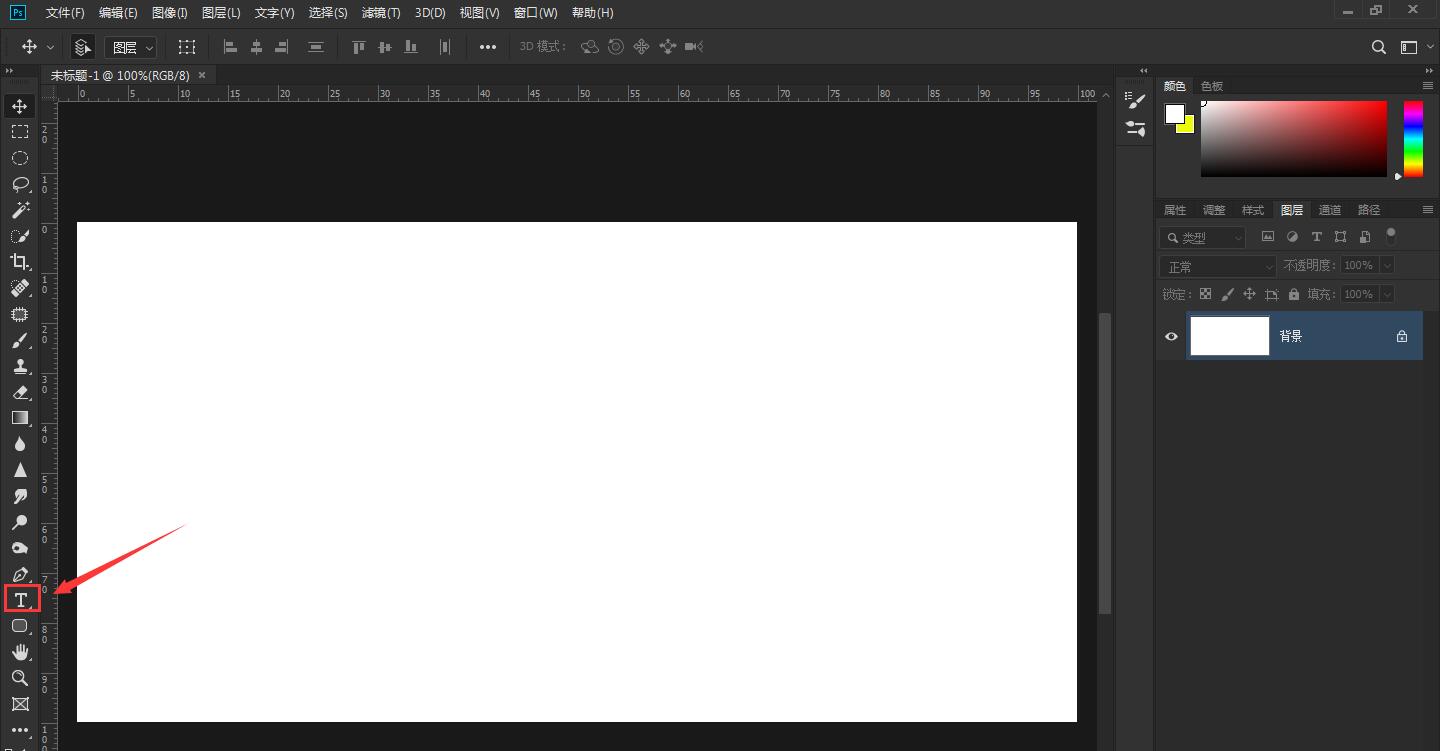Pick the Eraser tool
The image size is (1440, 751).
[x=20, y=392]
